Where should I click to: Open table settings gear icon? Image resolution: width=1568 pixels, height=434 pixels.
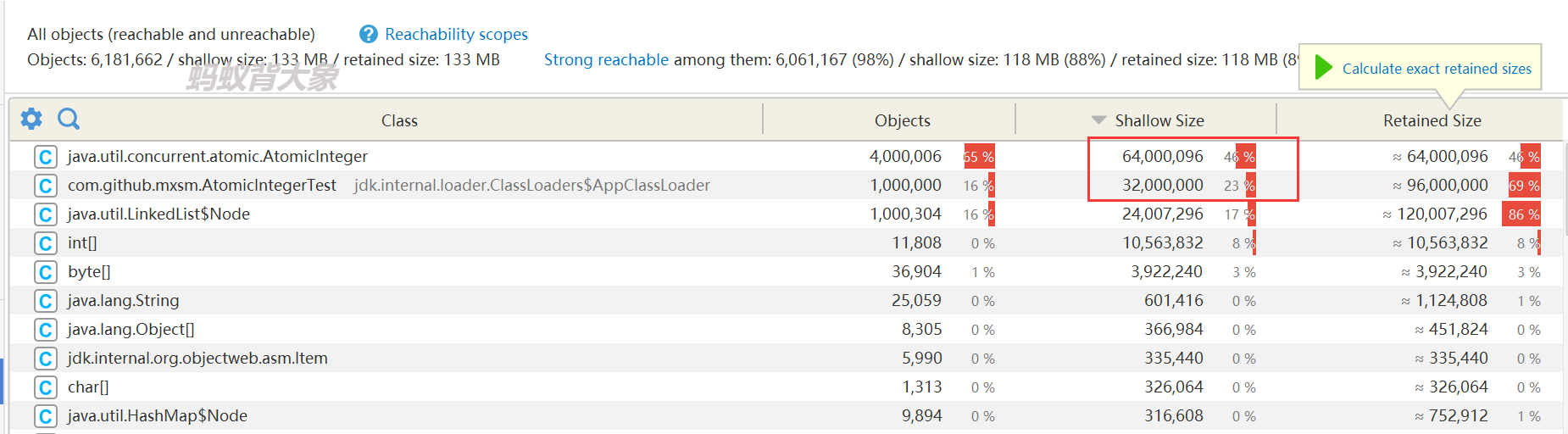(x=31, y=119)
